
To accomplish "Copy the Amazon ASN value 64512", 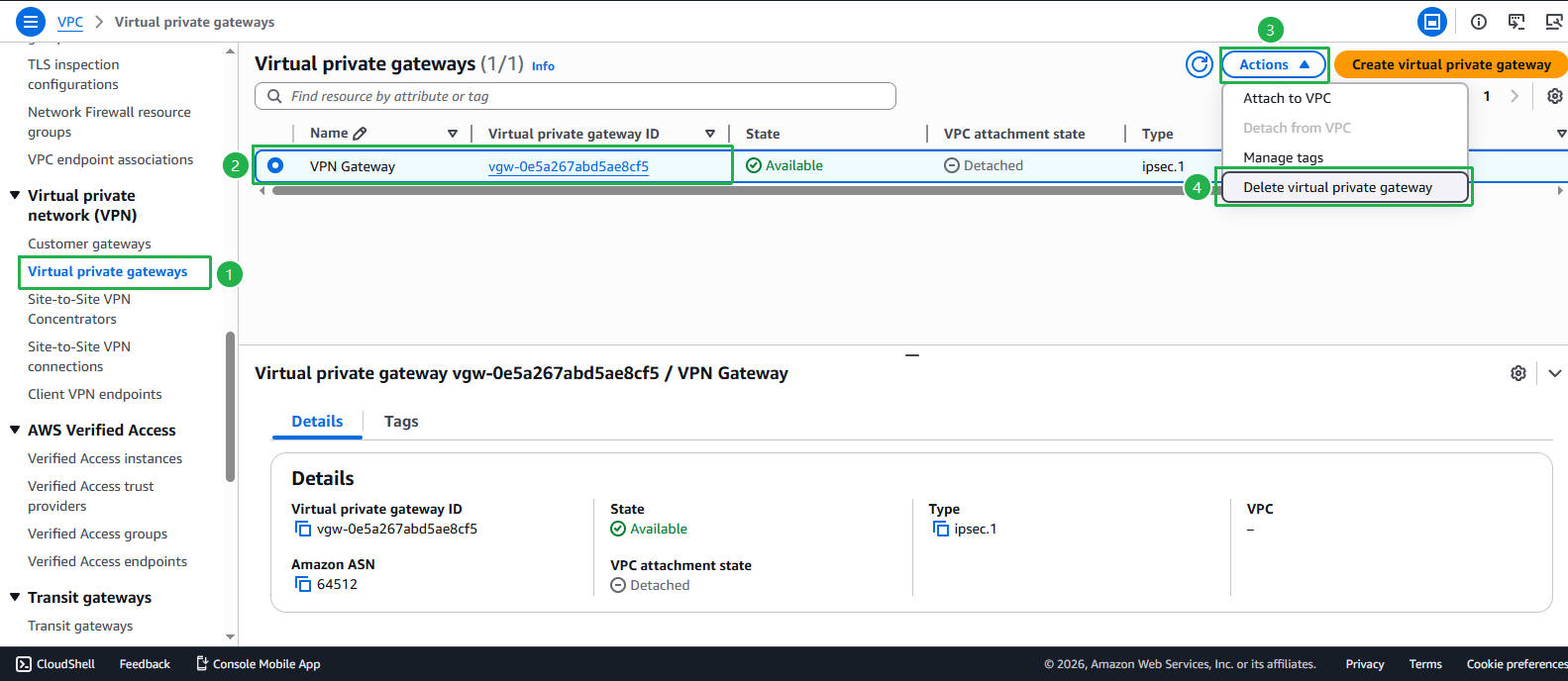I will (x=303, y=585).
